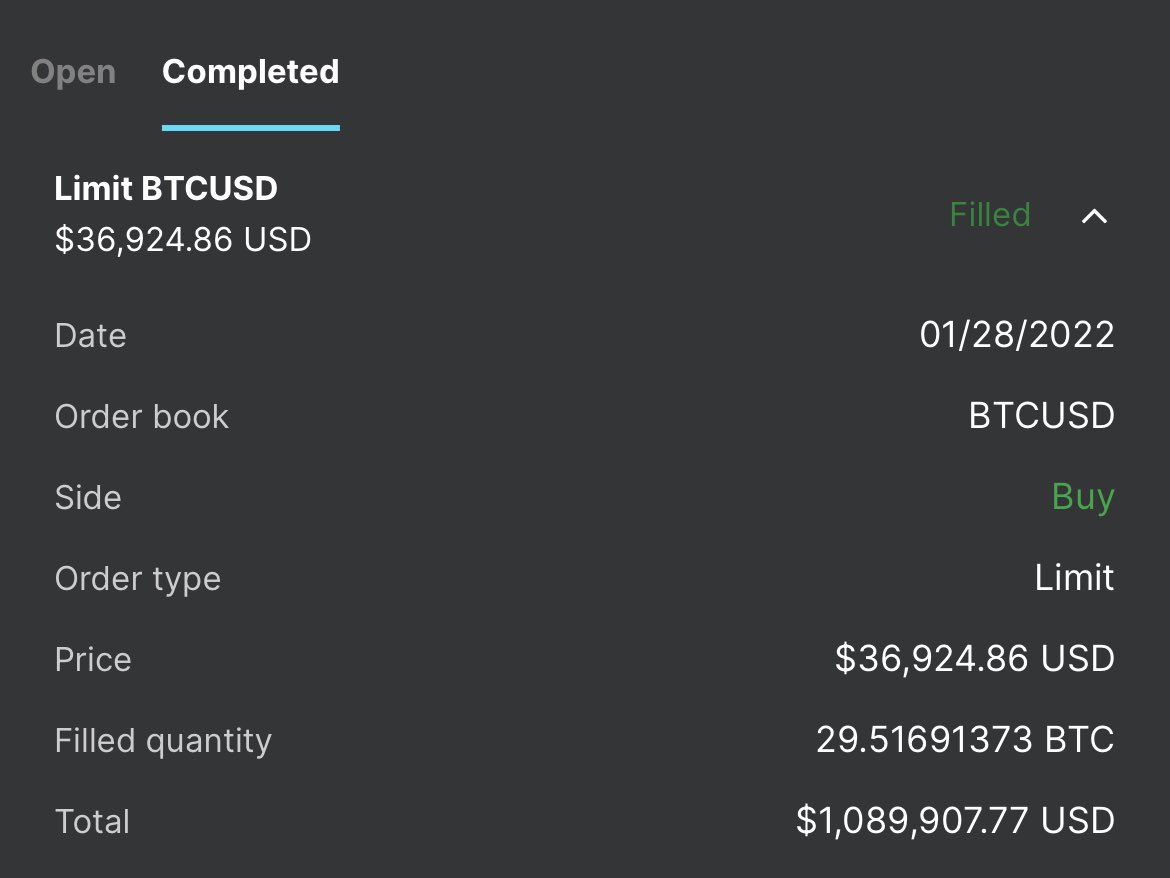Switch to the Open orders tab
The width and height of the screenshot is (1170, 878).
pos(73,72)
